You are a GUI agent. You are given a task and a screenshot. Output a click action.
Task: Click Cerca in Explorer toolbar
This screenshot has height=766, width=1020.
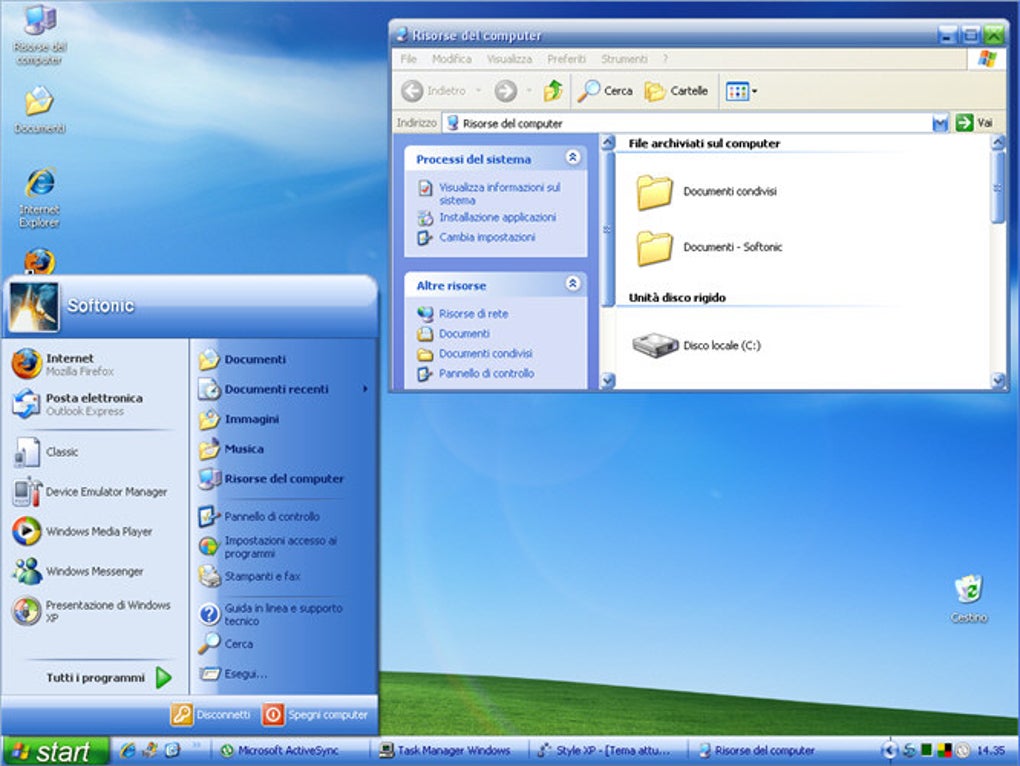point(606,91)
